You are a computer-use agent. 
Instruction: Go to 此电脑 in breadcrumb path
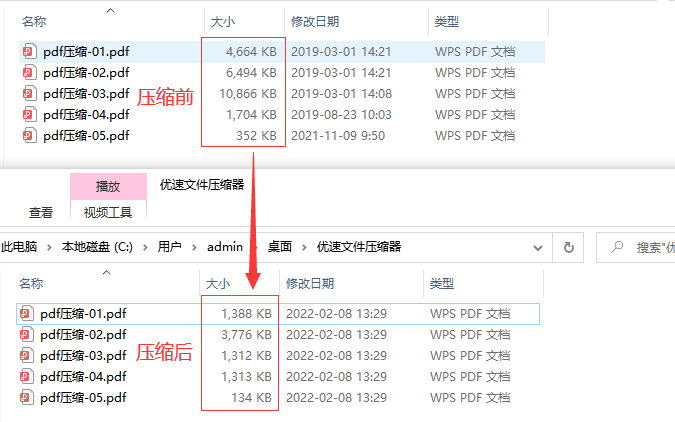19,247
